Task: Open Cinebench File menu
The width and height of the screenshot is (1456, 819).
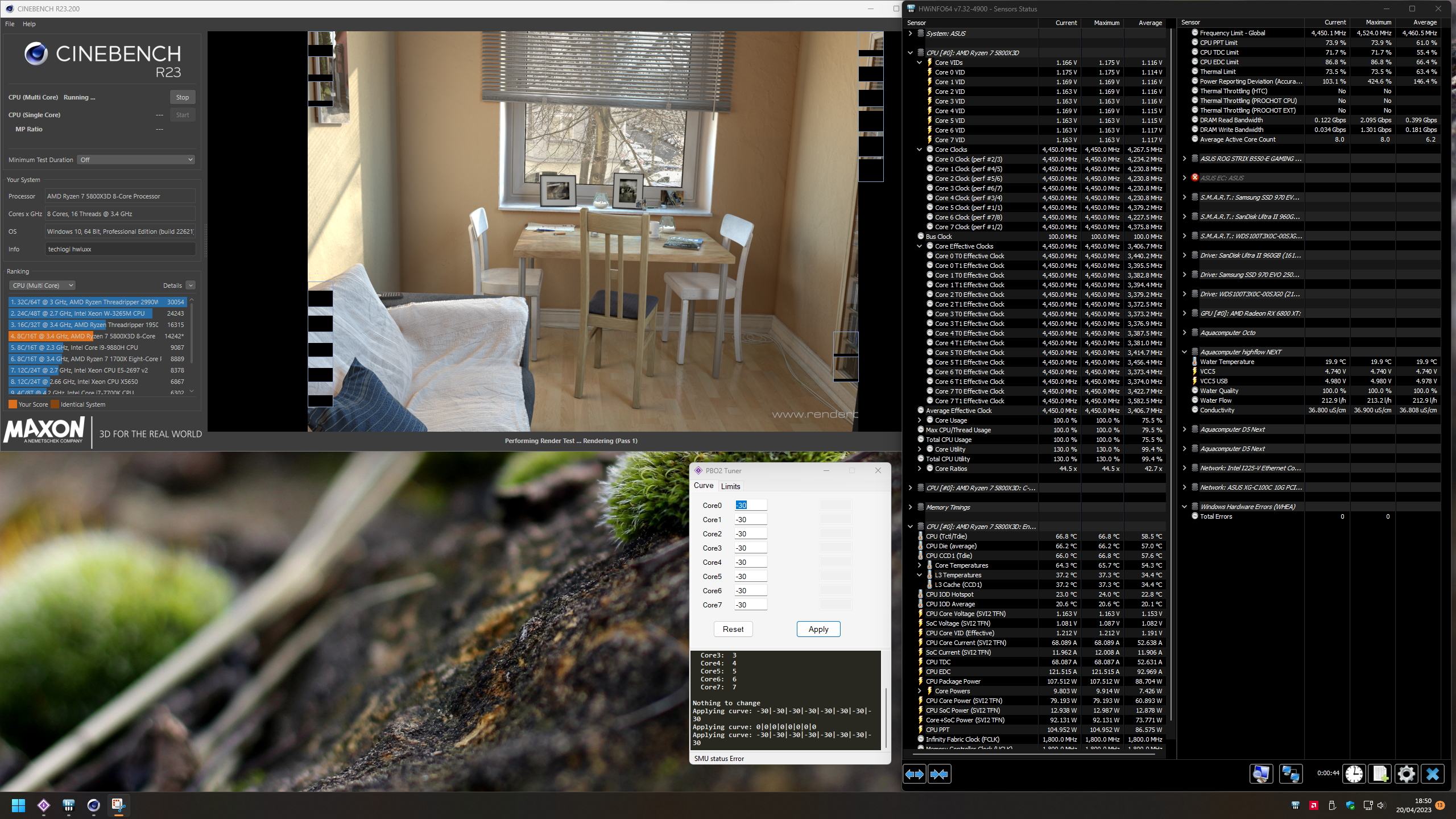Action: [10, 24]
